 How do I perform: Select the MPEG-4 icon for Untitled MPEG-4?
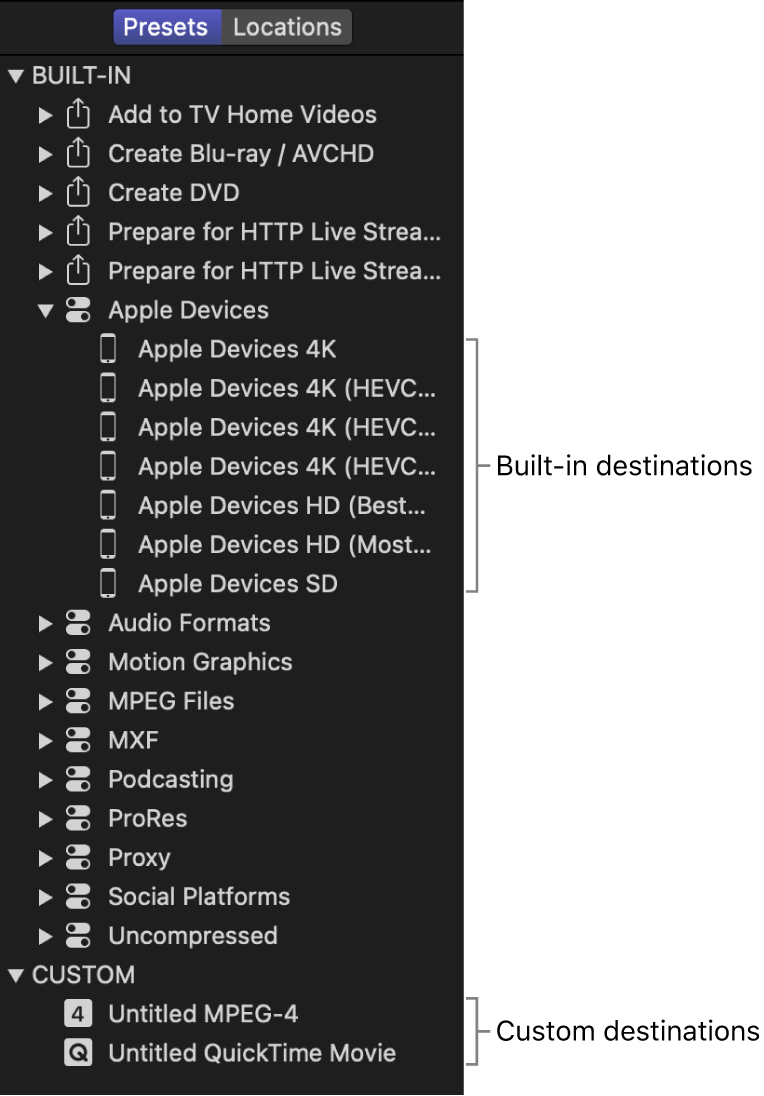[79, 1013]
